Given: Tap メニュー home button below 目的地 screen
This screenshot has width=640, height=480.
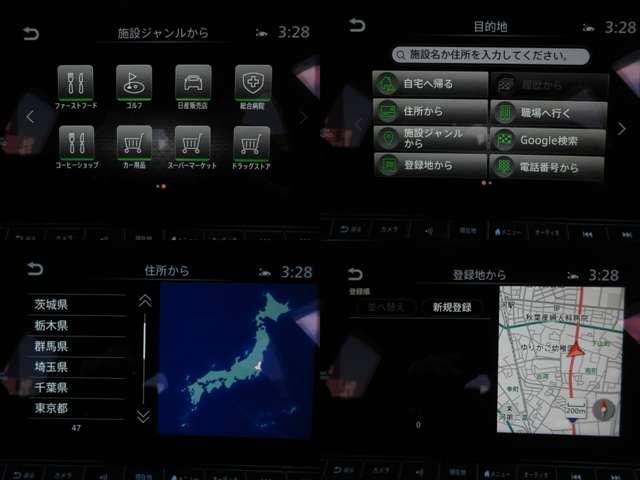Looking at the screenshot, I should click(508, 232).
